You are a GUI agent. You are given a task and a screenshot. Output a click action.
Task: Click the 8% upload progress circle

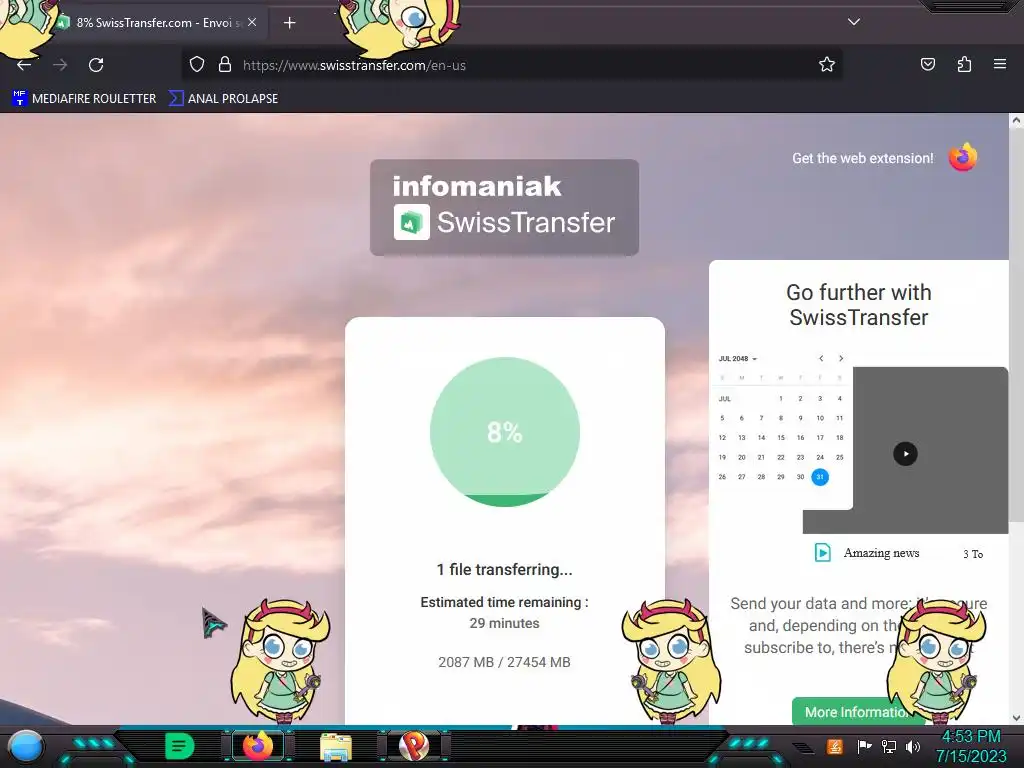[x=505, y=432]
